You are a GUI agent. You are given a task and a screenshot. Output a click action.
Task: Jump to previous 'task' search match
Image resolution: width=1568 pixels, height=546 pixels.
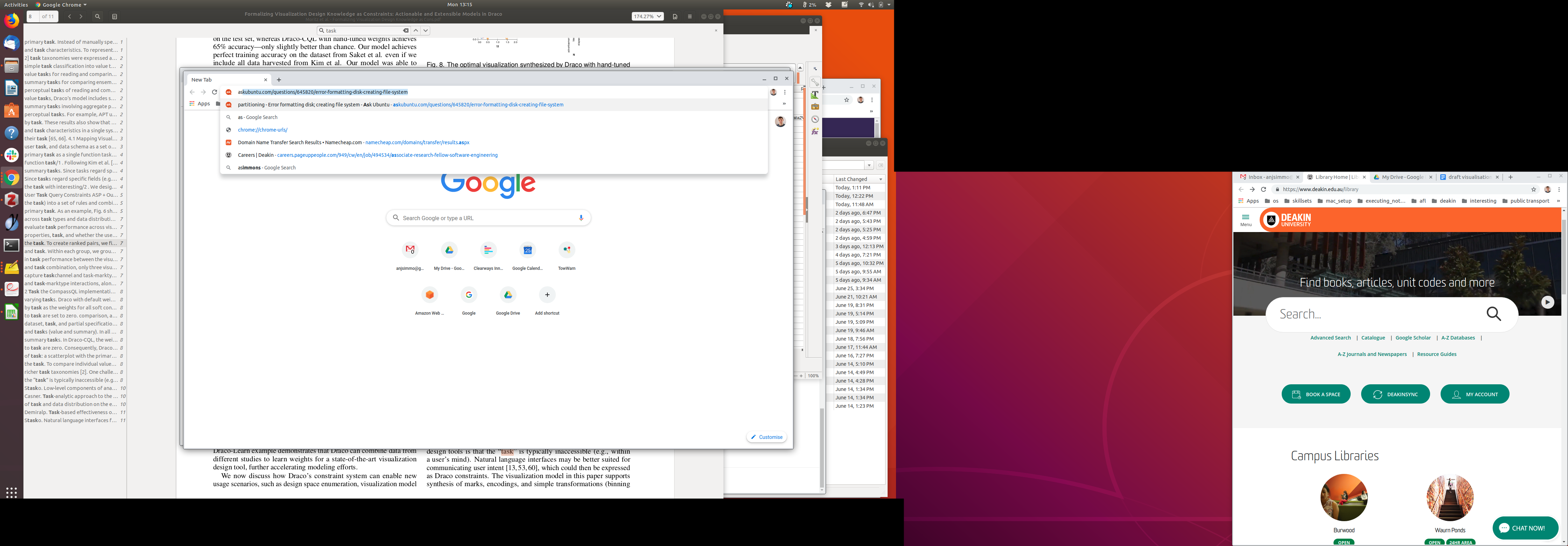416,30
